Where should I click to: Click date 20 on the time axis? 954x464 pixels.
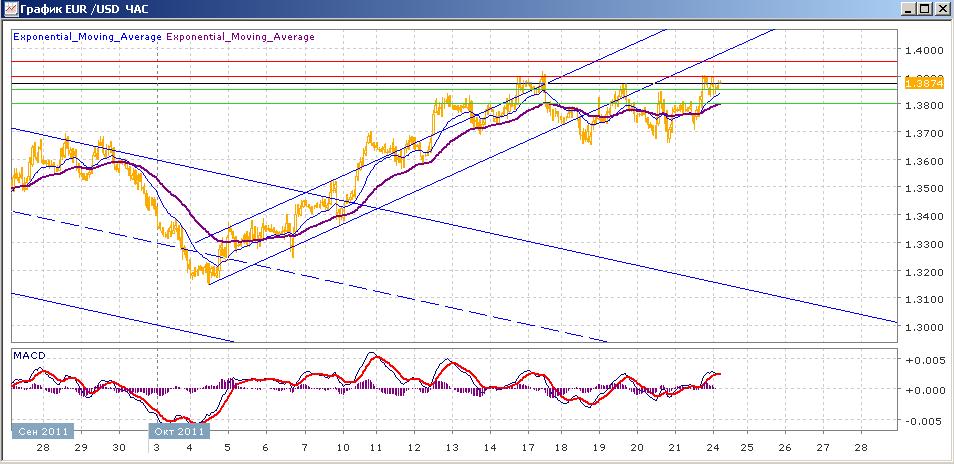point(637,448)
